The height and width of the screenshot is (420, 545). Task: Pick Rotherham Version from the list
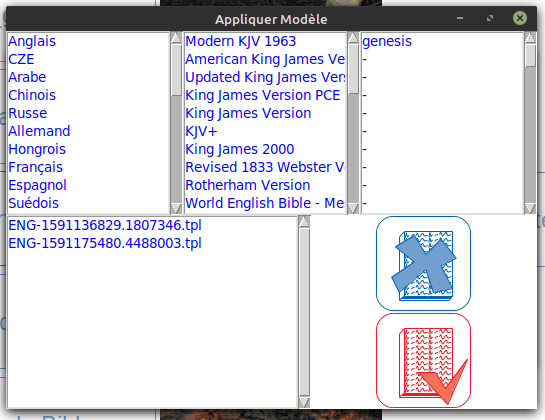click(x=247, y=185)
